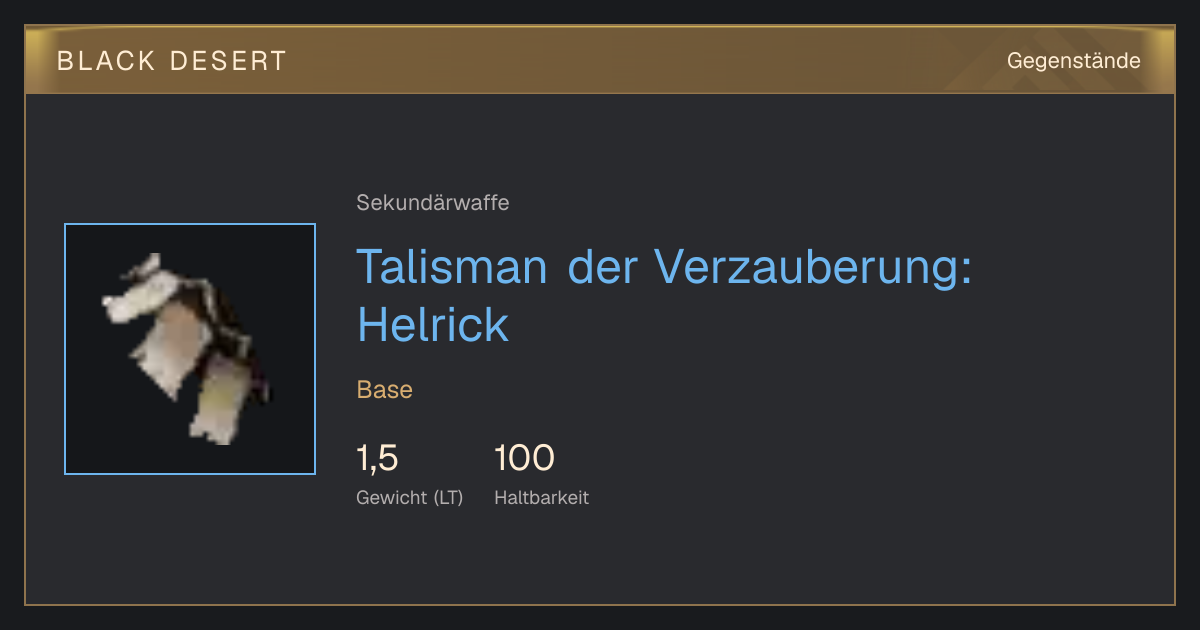Go to the Gegenstände section

[1073, 61]
